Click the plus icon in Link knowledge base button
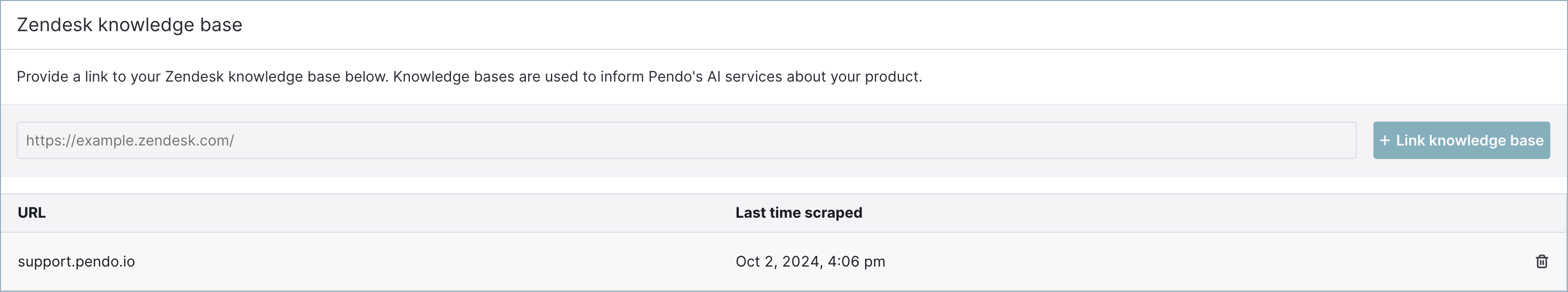 coord(1385,140)
